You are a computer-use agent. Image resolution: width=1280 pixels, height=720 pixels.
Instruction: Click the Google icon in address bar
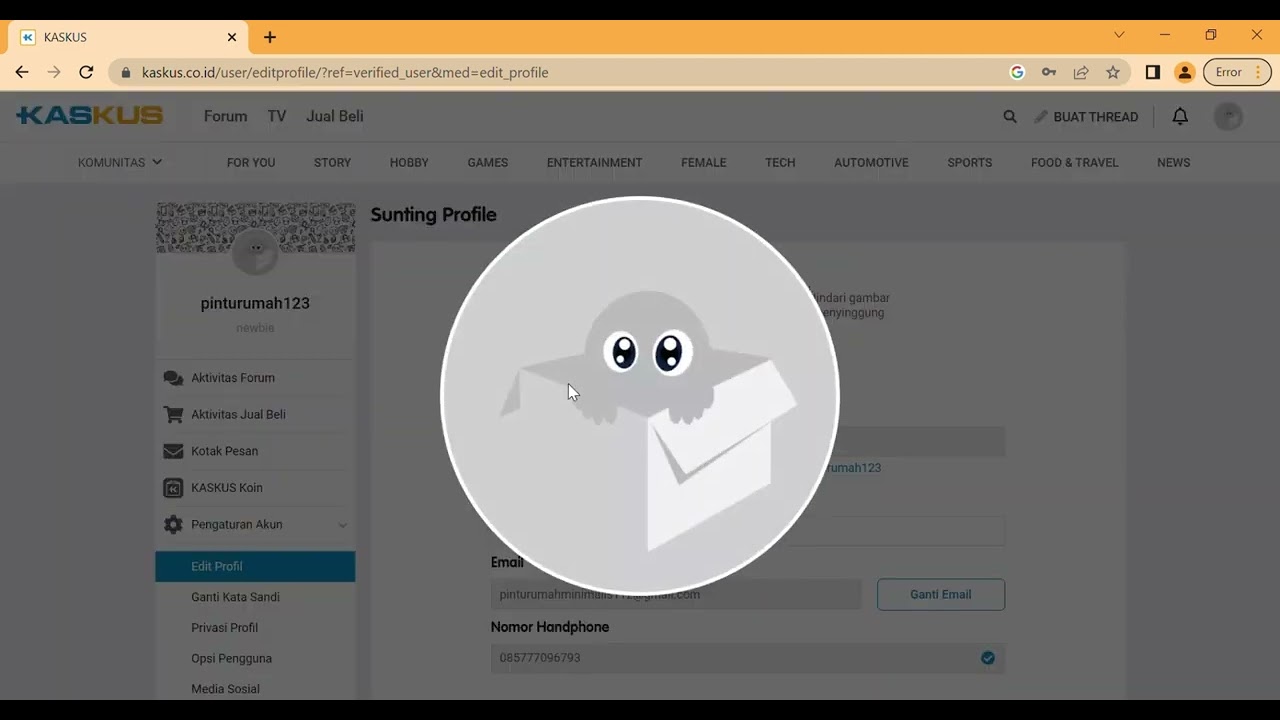(1017, 72)
